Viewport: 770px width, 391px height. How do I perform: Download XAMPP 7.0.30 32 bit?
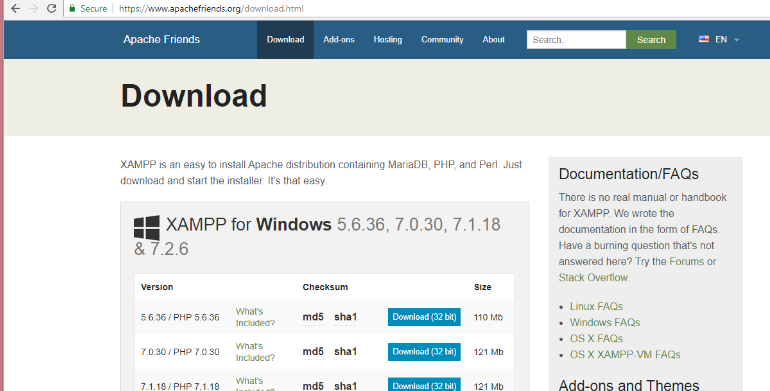pyautogui.click(x=424, y=352)
